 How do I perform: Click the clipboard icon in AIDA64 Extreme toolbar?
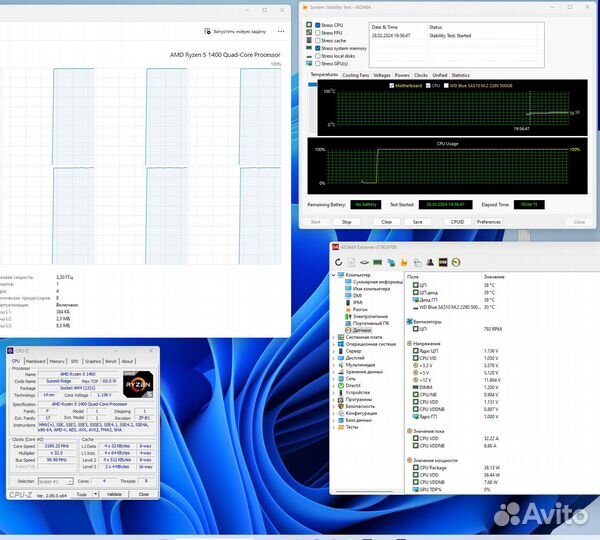click(x=417, y=263)
